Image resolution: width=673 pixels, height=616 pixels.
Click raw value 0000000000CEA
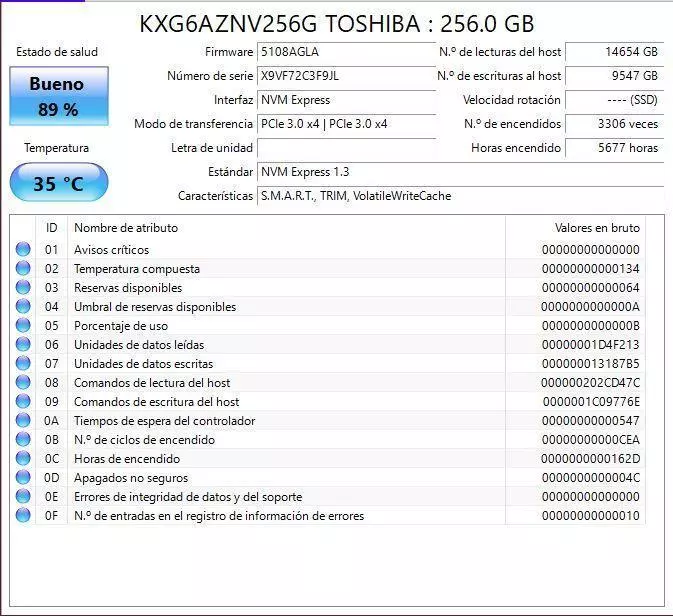pos(591,440)
